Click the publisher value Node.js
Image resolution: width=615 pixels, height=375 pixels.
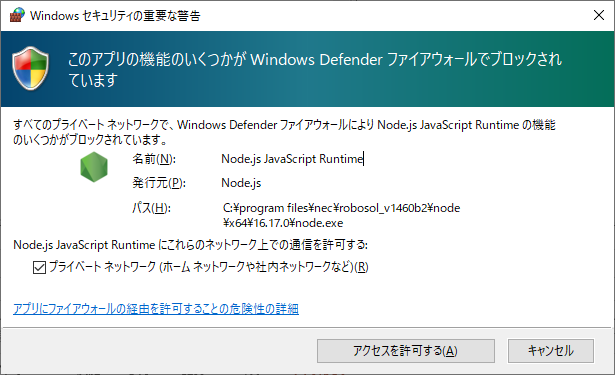coord(241,183)
